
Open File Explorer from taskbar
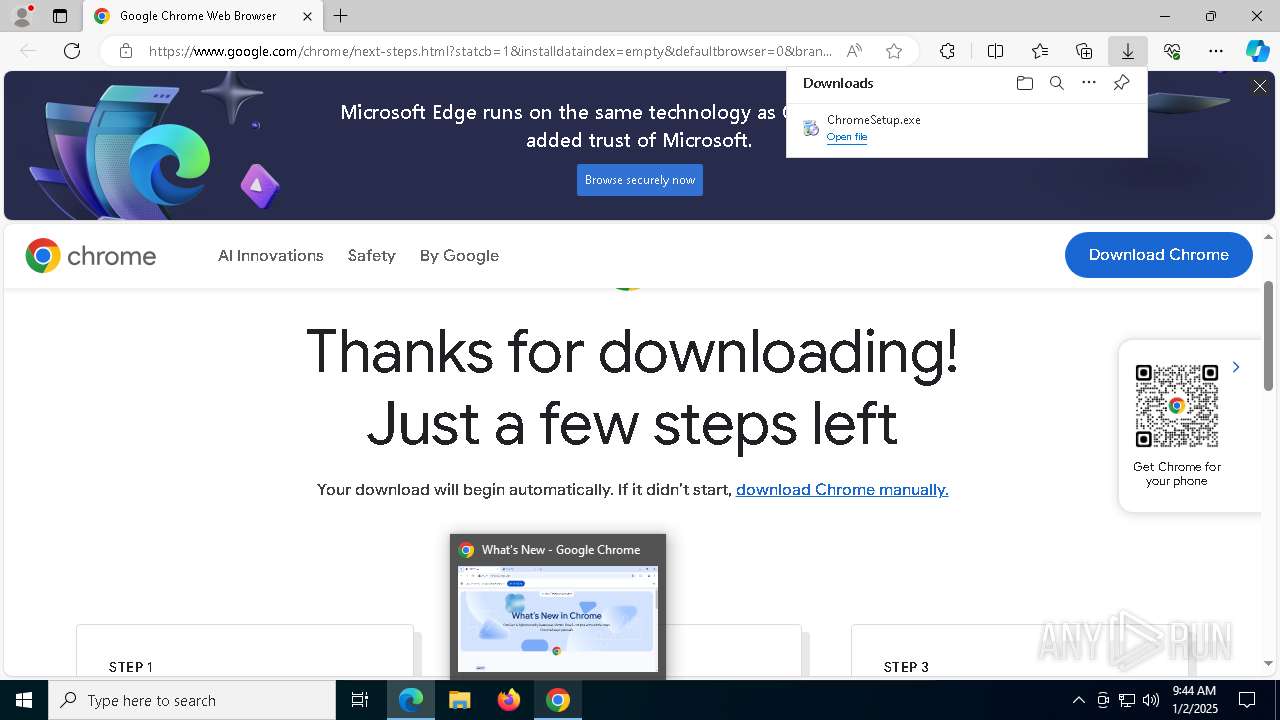pyautogui.click(x=459, y=700)
